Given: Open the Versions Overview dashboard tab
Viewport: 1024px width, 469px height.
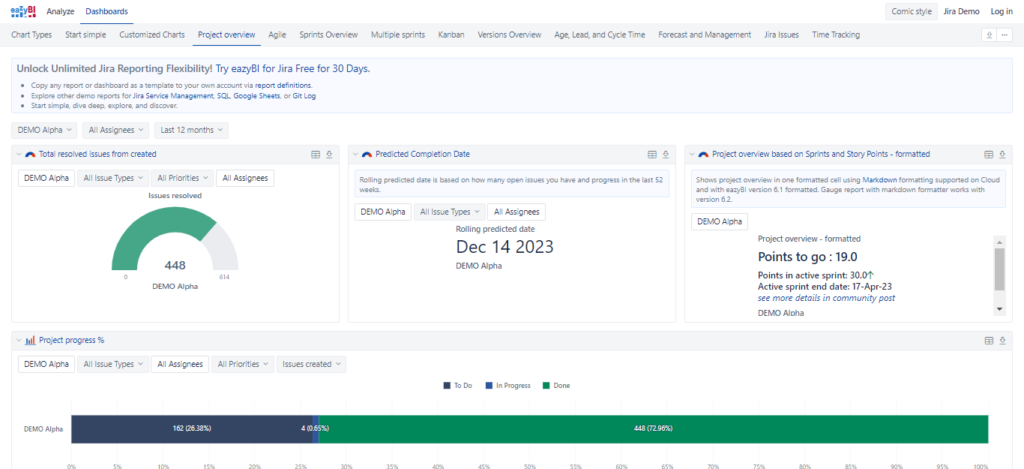Looking at the screenshot, I should point(509,35).
